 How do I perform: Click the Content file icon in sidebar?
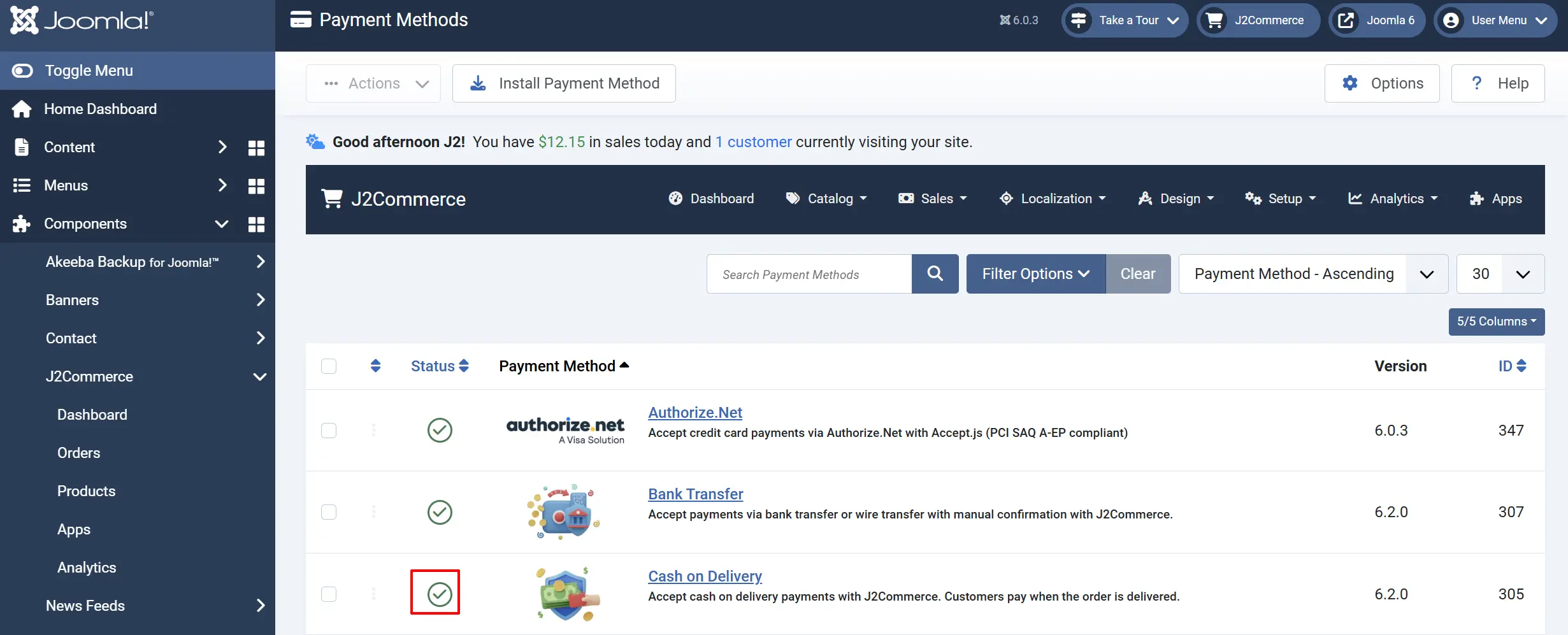click(x=22, y=147)
